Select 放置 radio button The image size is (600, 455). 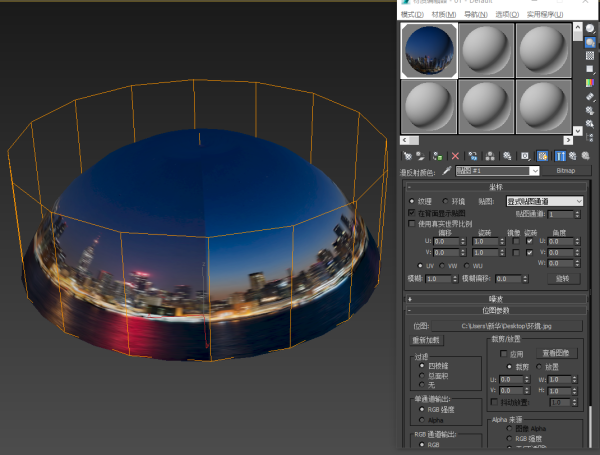point(539,367)
